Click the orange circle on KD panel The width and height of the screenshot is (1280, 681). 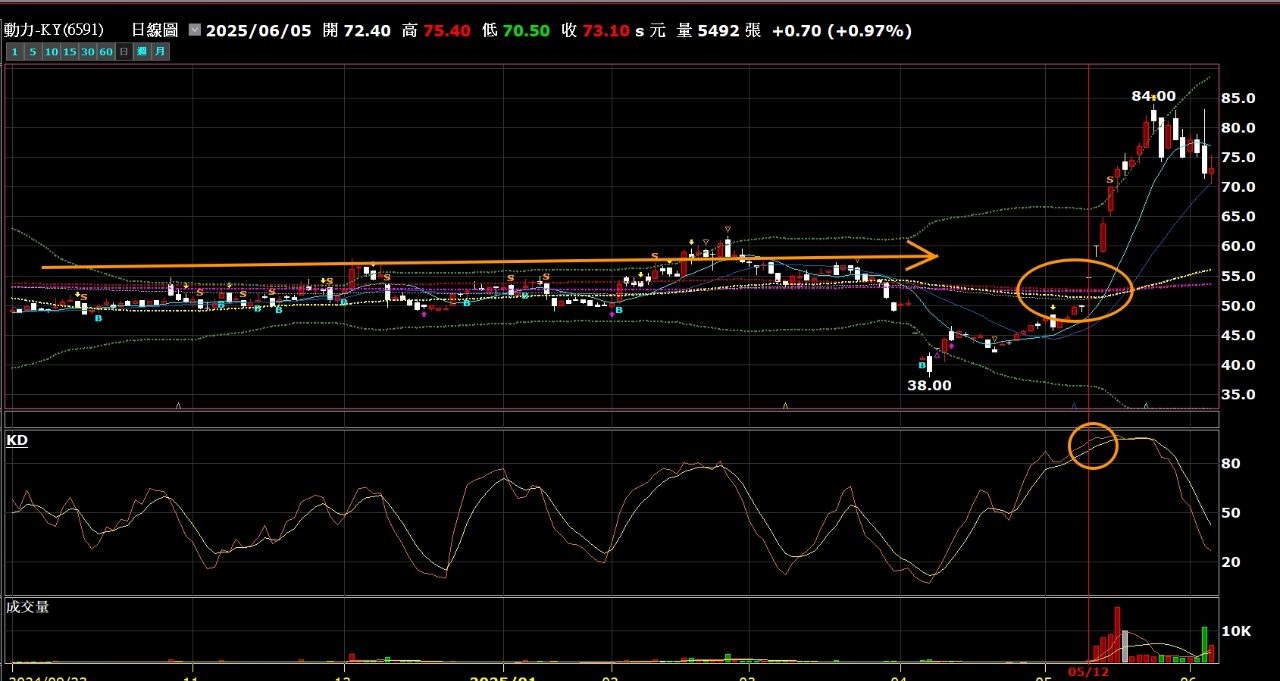pyautogui.click(x=1093, y=446)
